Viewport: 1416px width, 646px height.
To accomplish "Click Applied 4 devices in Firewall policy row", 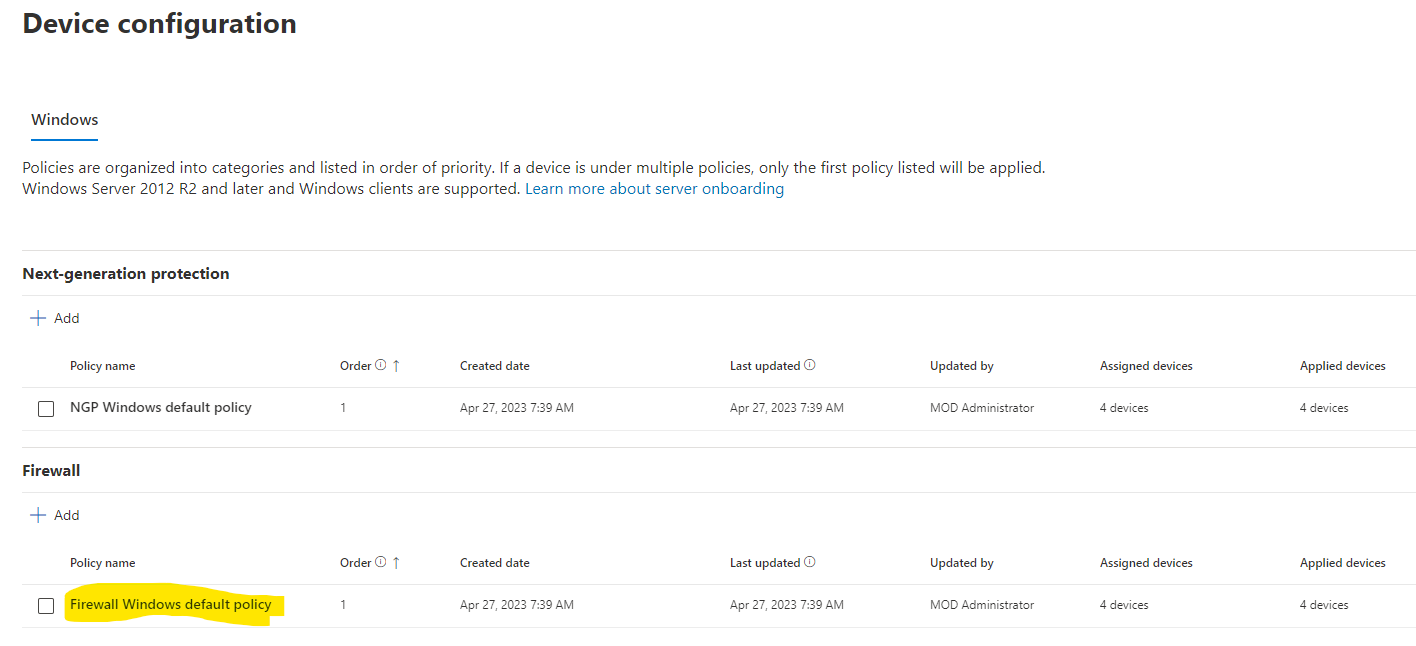I will pos(1324,605).
